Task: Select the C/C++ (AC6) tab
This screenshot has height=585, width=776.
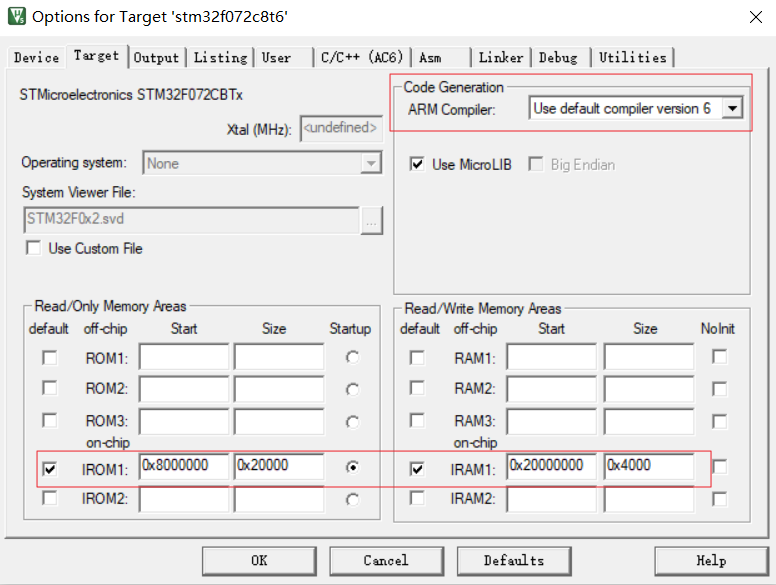Action: (362, 57)
